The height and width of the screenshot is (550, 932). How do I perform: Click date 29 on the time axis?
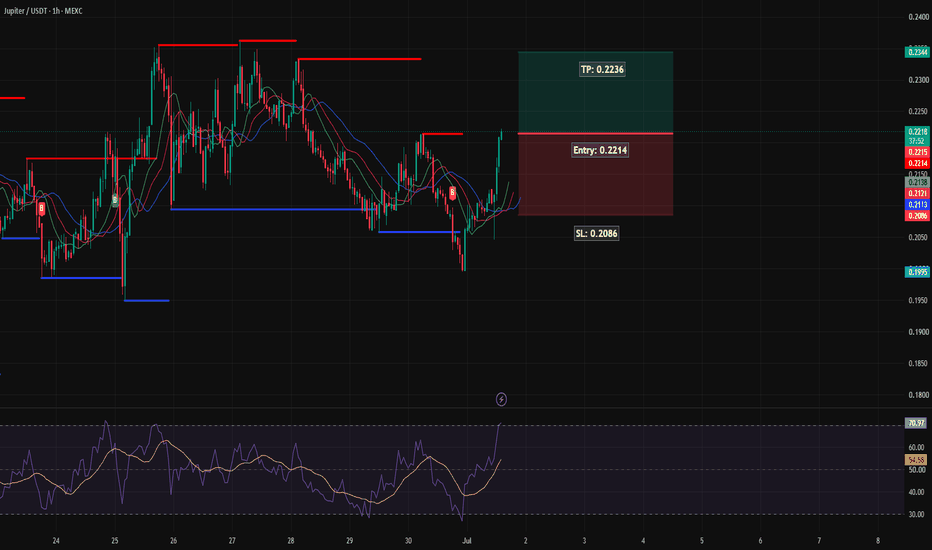click(350, 540)
